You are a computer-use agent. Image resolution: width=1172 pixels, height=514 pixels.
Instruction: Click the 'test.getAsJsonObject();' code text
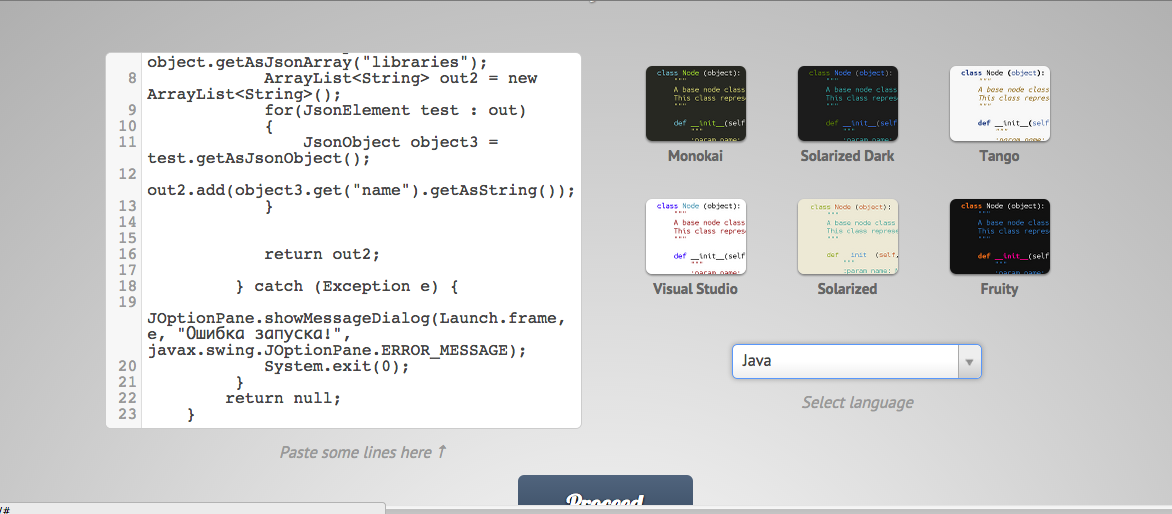[x=259, y=158]
